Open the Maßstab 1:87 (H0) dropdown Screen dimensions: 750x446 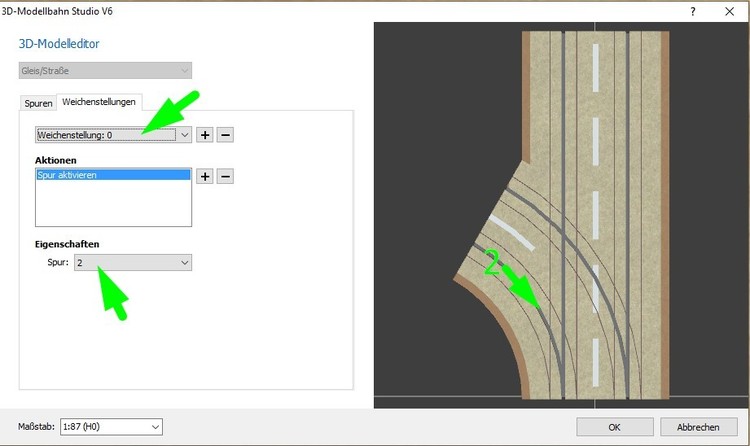111,427
